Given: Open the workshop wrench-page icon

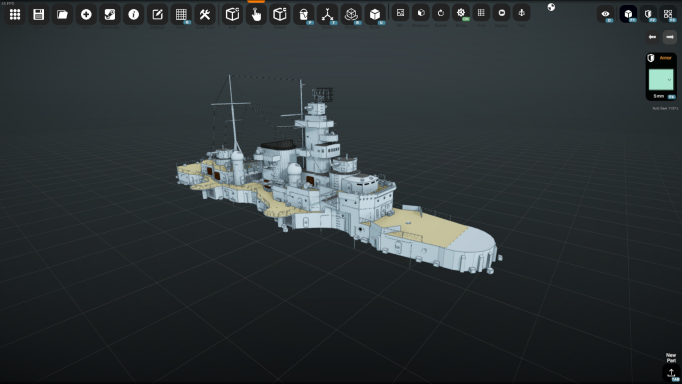Looking at the screenshot, I should (110, 14).
